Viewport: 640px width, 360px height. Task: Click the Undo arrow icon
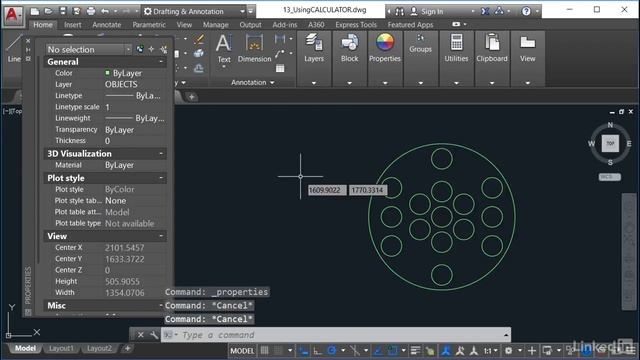(x=105, y=11)
